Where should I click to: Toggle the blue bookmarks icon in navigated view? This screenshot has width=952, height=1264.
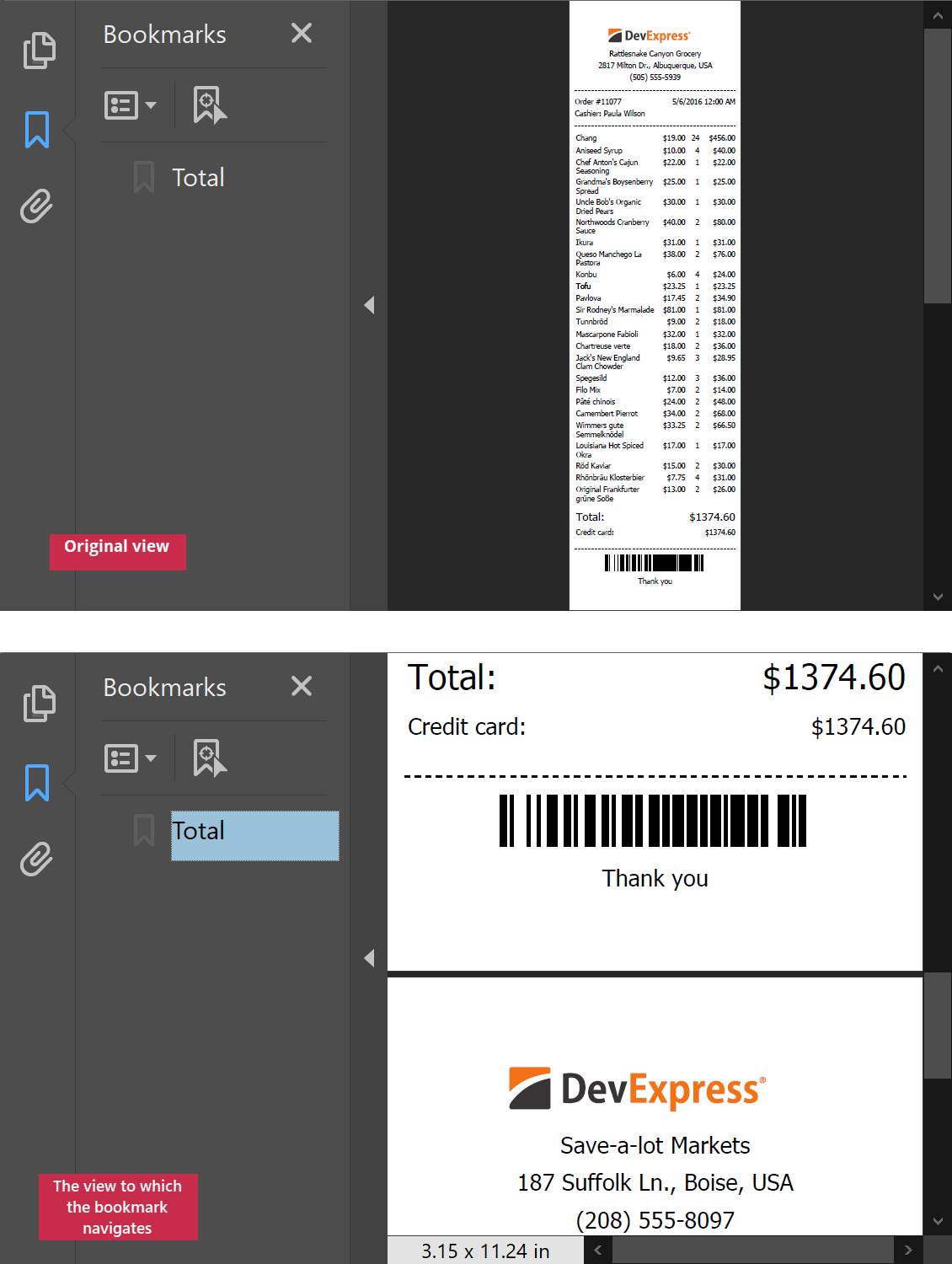click(37, 783)
